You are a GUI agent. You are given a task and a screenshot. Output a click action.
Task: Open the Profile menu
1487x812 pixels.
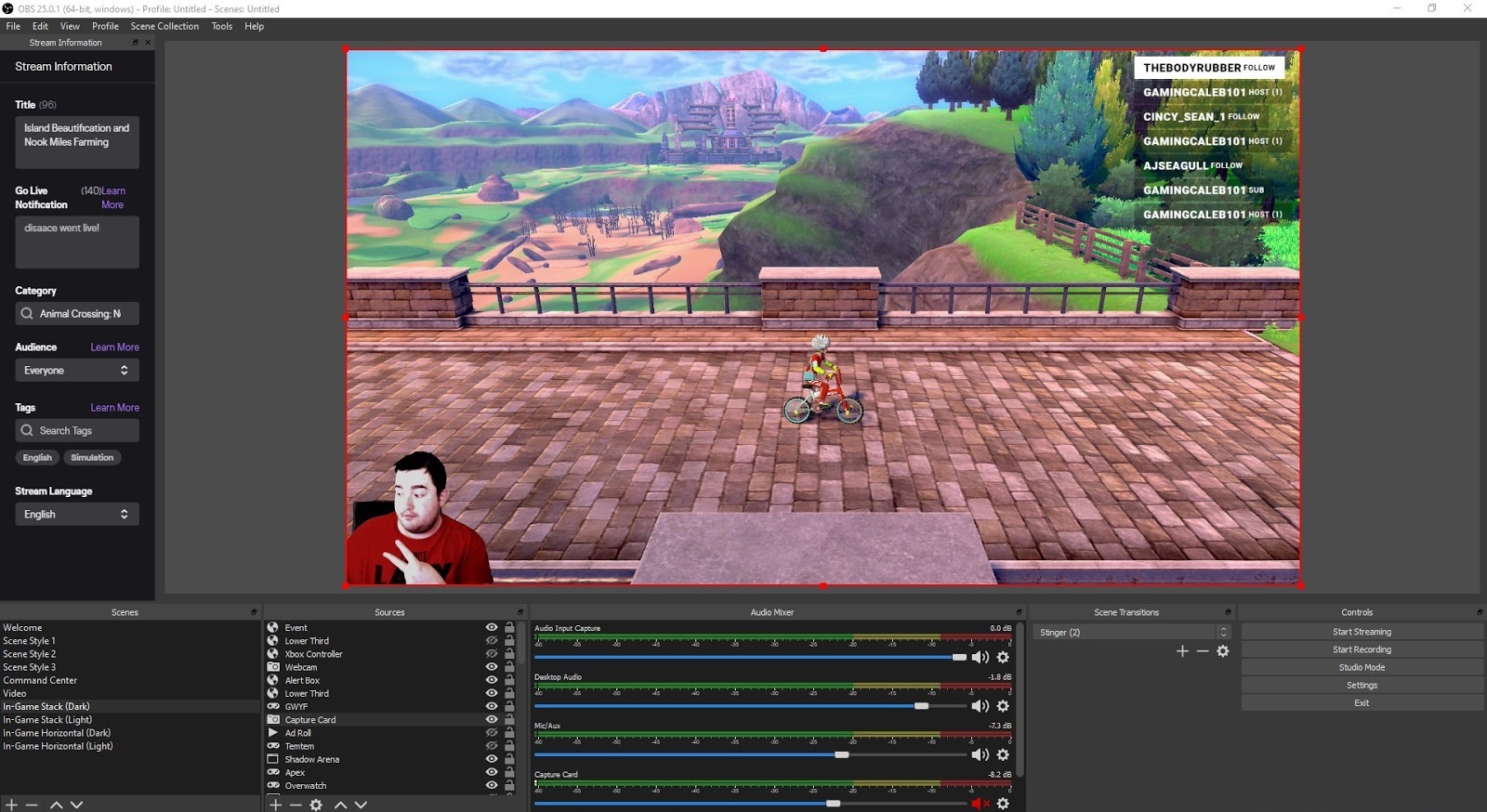pyautogui.click(x=105, y=26)
